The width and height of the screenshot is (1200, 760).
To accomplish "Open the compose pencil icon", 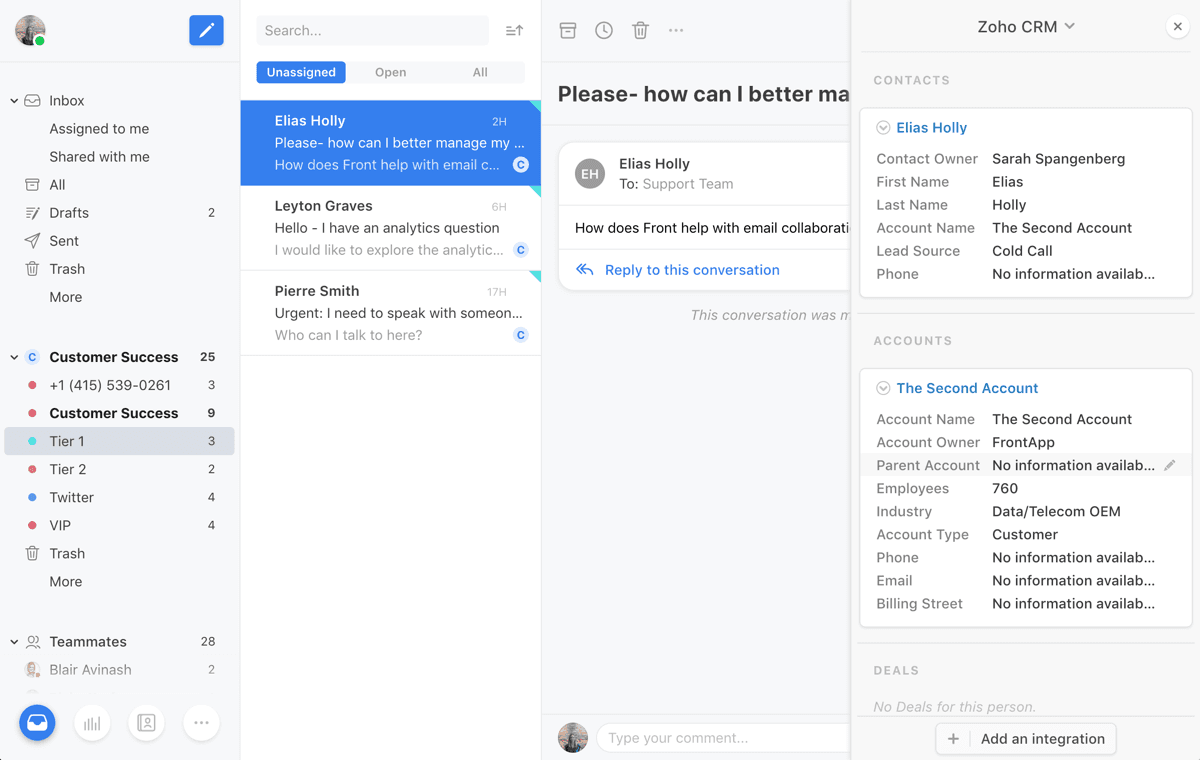I will [206, 30].
